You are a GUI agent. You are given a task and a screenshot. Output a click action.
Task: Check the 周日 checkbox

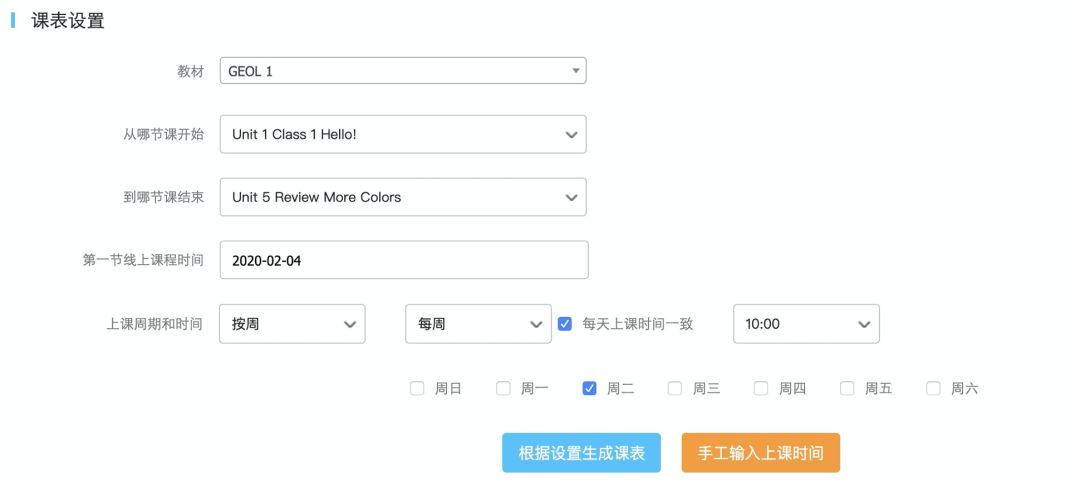(417, 389)
